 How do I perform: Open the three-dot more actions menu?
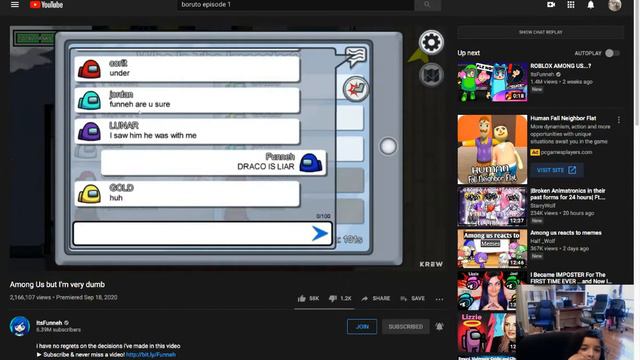[x=439, y=299]
